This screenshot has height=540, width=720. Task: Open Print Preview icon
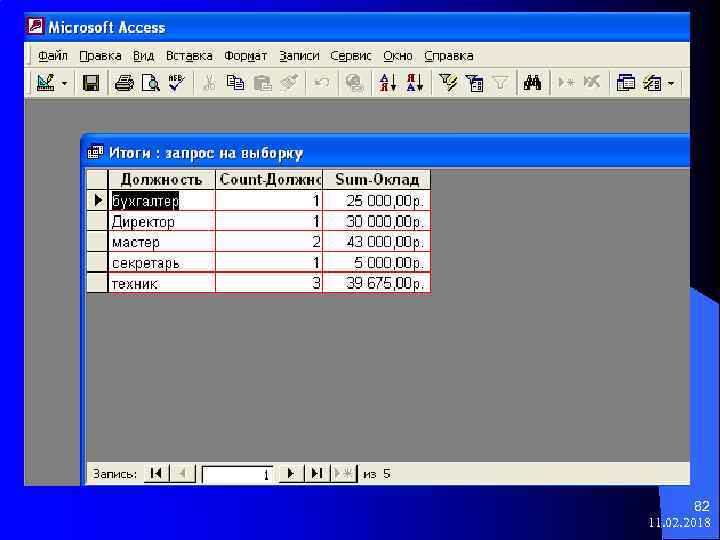coord(150,83)
